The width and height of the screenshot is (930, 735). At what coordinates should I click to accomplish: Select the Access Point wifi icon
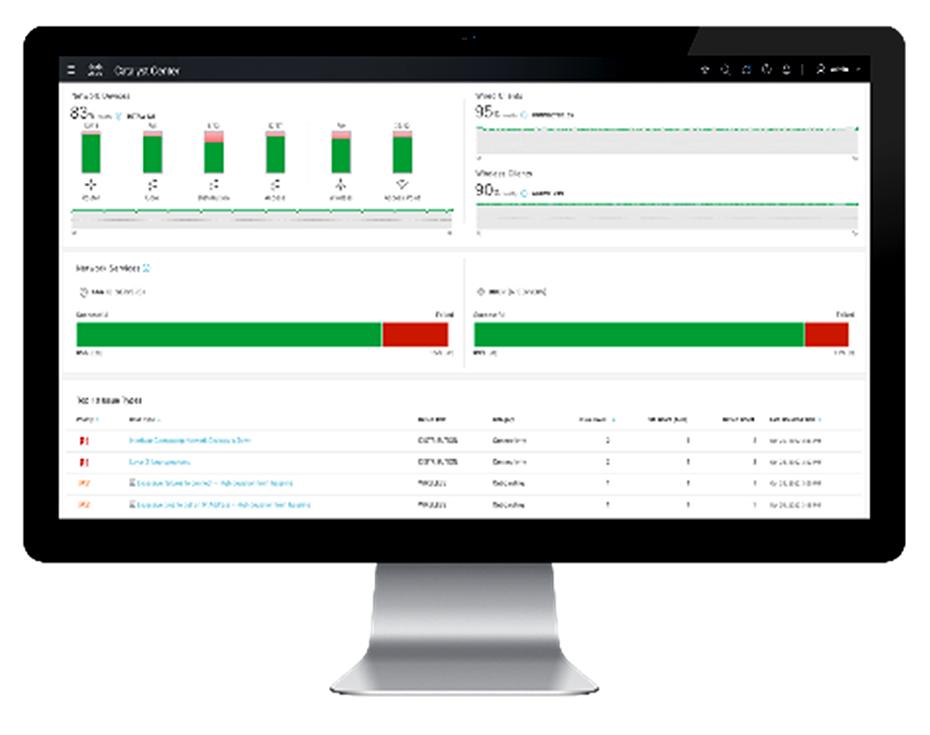point(402,184)
